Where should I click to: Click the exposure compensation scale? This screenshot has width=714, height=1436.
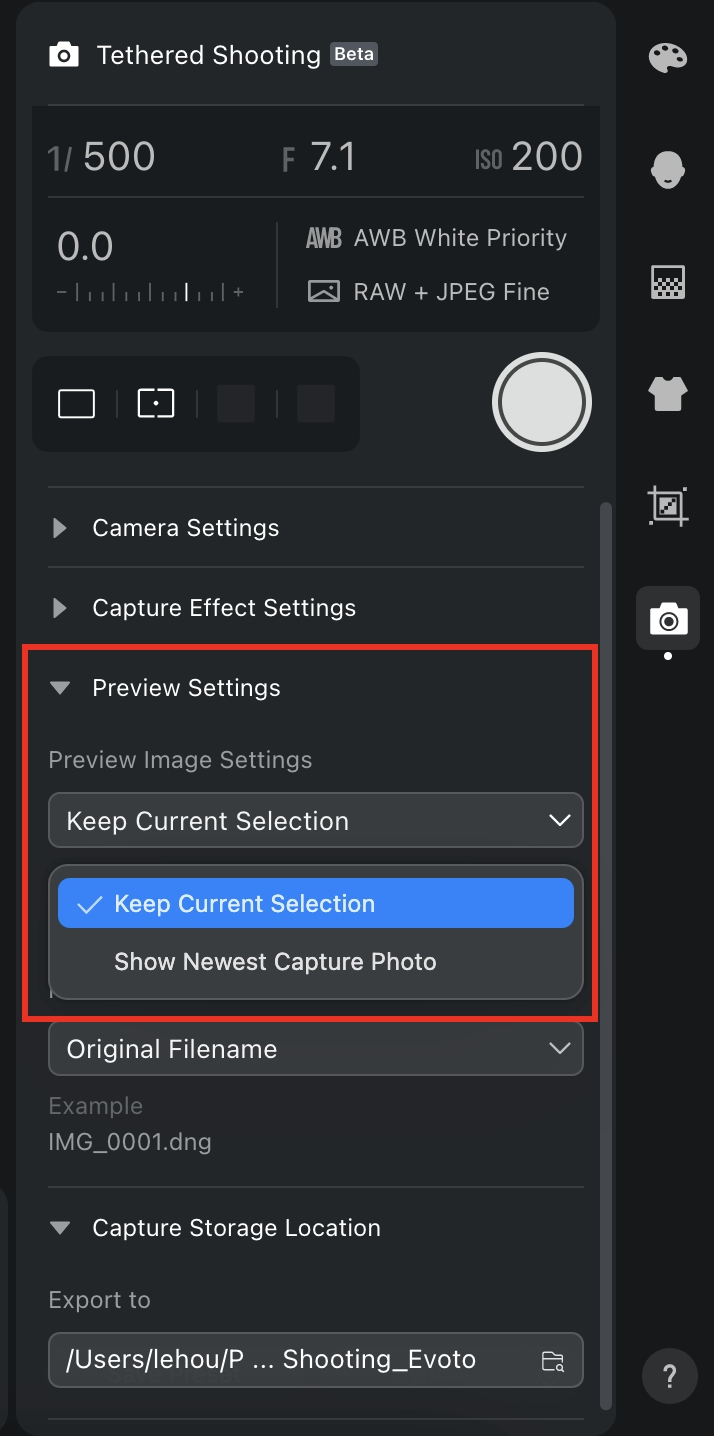point(150,293)
